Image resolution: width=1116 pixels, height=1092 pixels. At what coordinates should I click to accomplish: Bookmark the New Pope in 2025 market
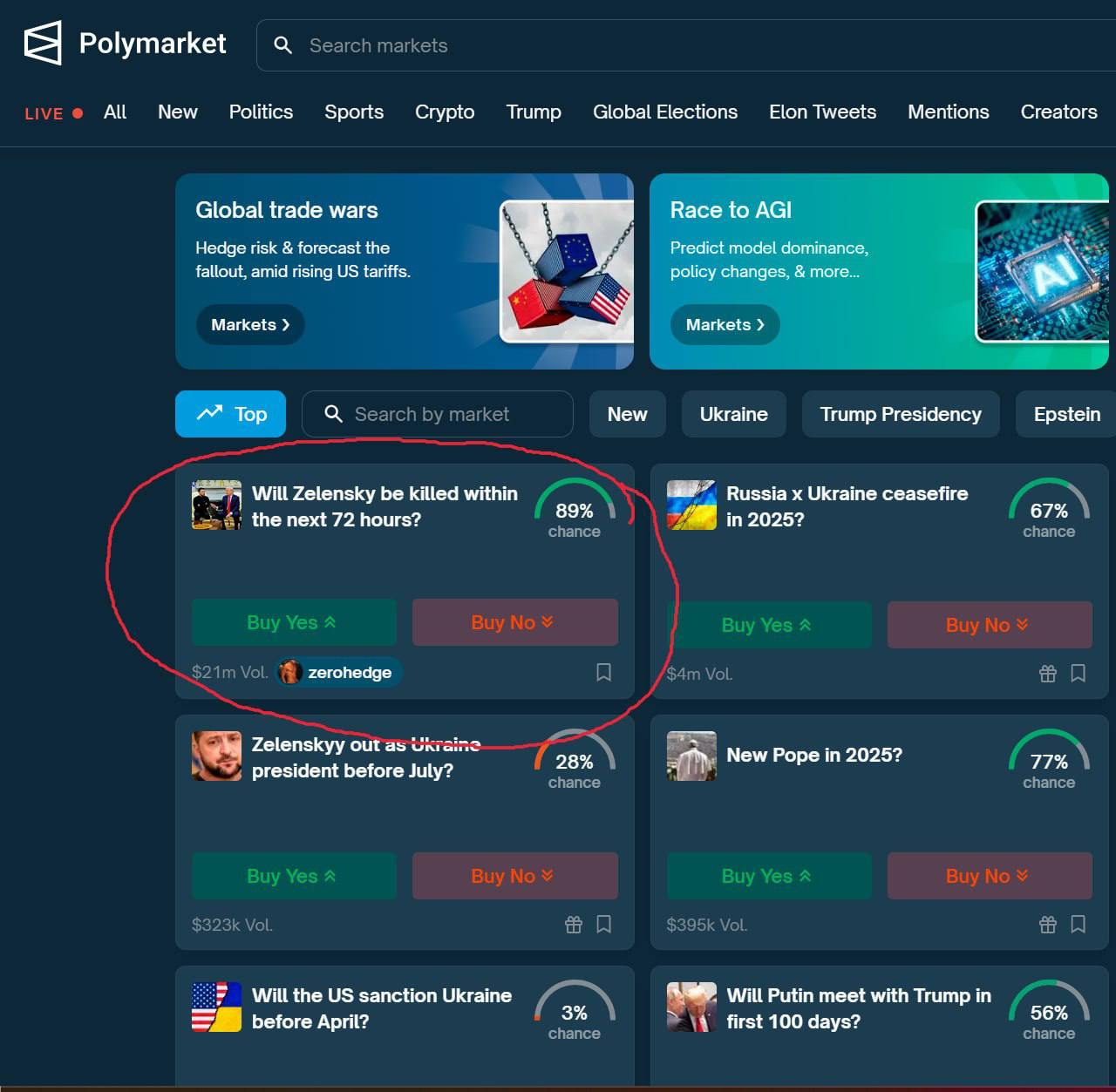point(1078,925)
